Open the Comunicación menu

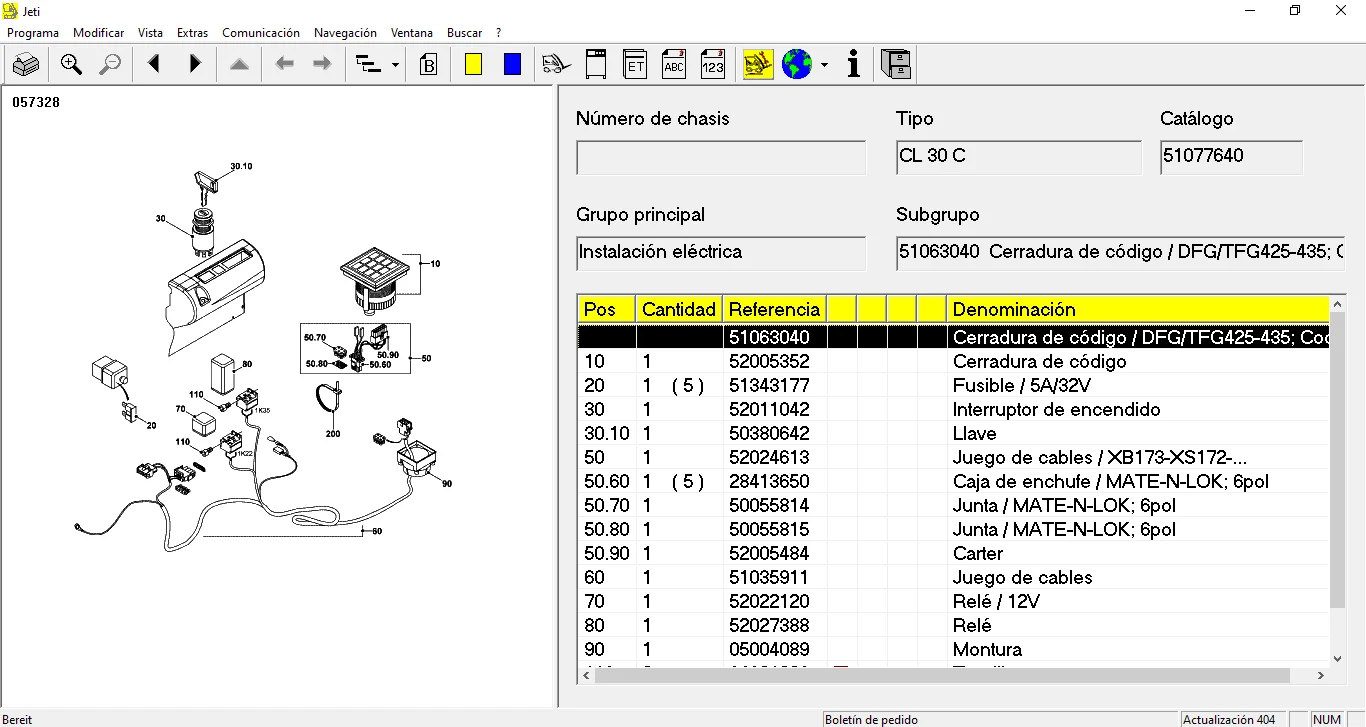[261, 33]
